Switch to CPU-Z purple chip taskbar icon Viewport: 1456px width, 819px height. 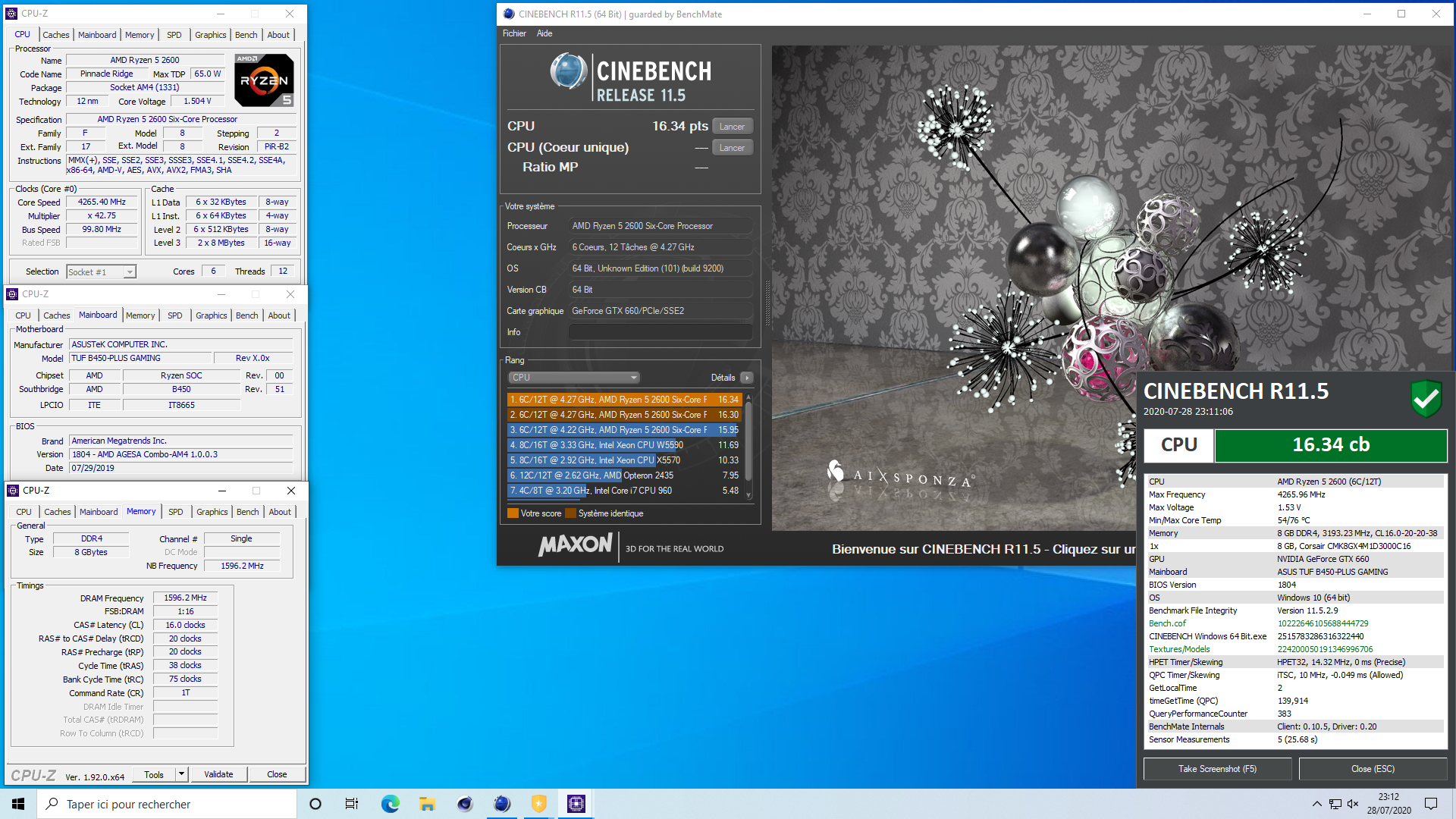point(576,804)
